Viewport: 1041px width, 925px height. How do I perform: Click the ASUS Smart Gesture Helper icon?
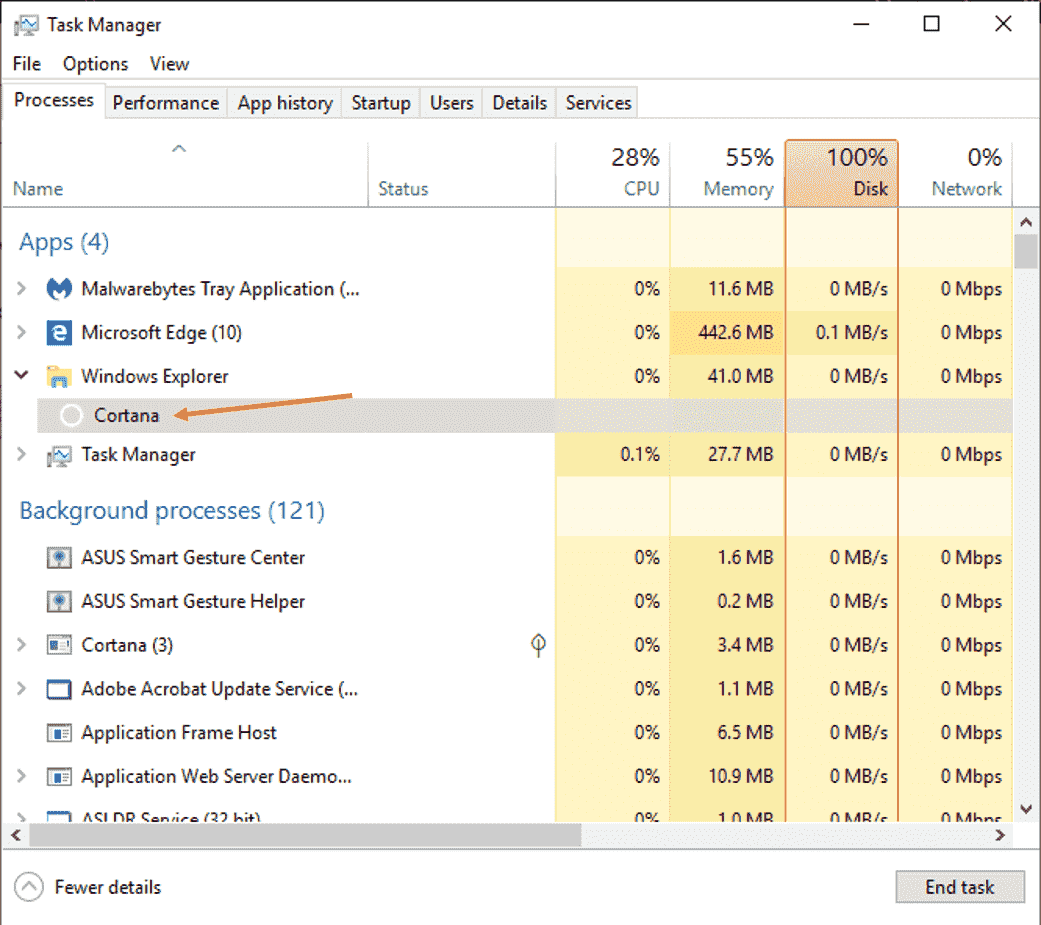tap(59, 602)
